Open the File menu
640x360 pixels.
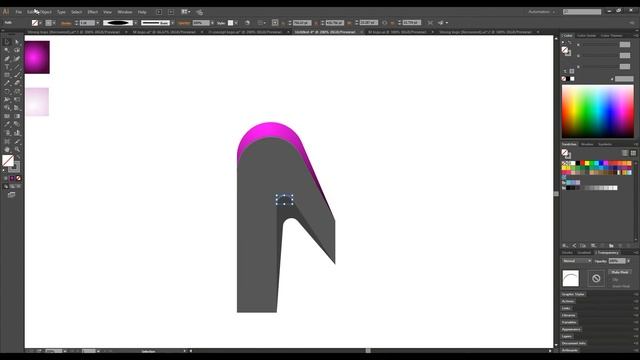[x=19, y=12]
